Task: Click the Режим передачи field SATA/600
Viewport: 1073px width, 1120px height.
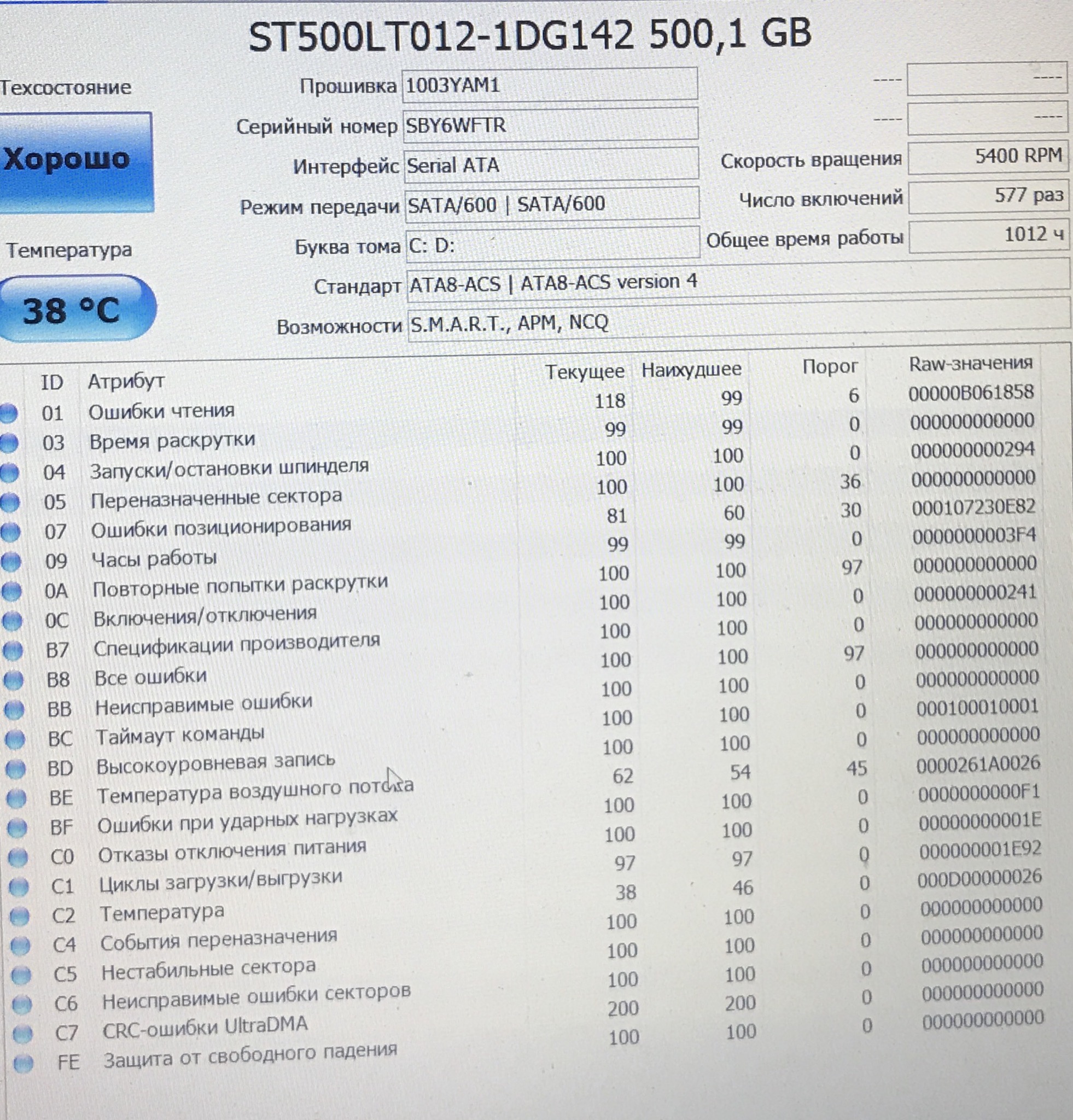Action: point(552,204)
